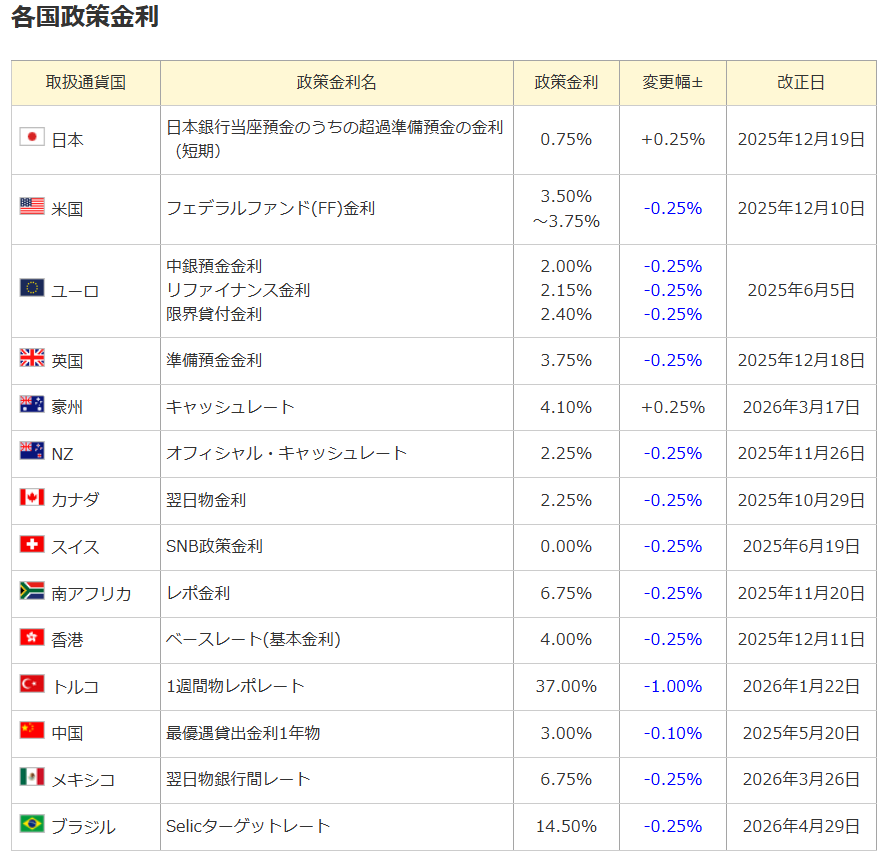The width and height of the screenshot is (889, 857).
Task: Click Brazil's 14.50% policy rate
Action: click(566, 826)
